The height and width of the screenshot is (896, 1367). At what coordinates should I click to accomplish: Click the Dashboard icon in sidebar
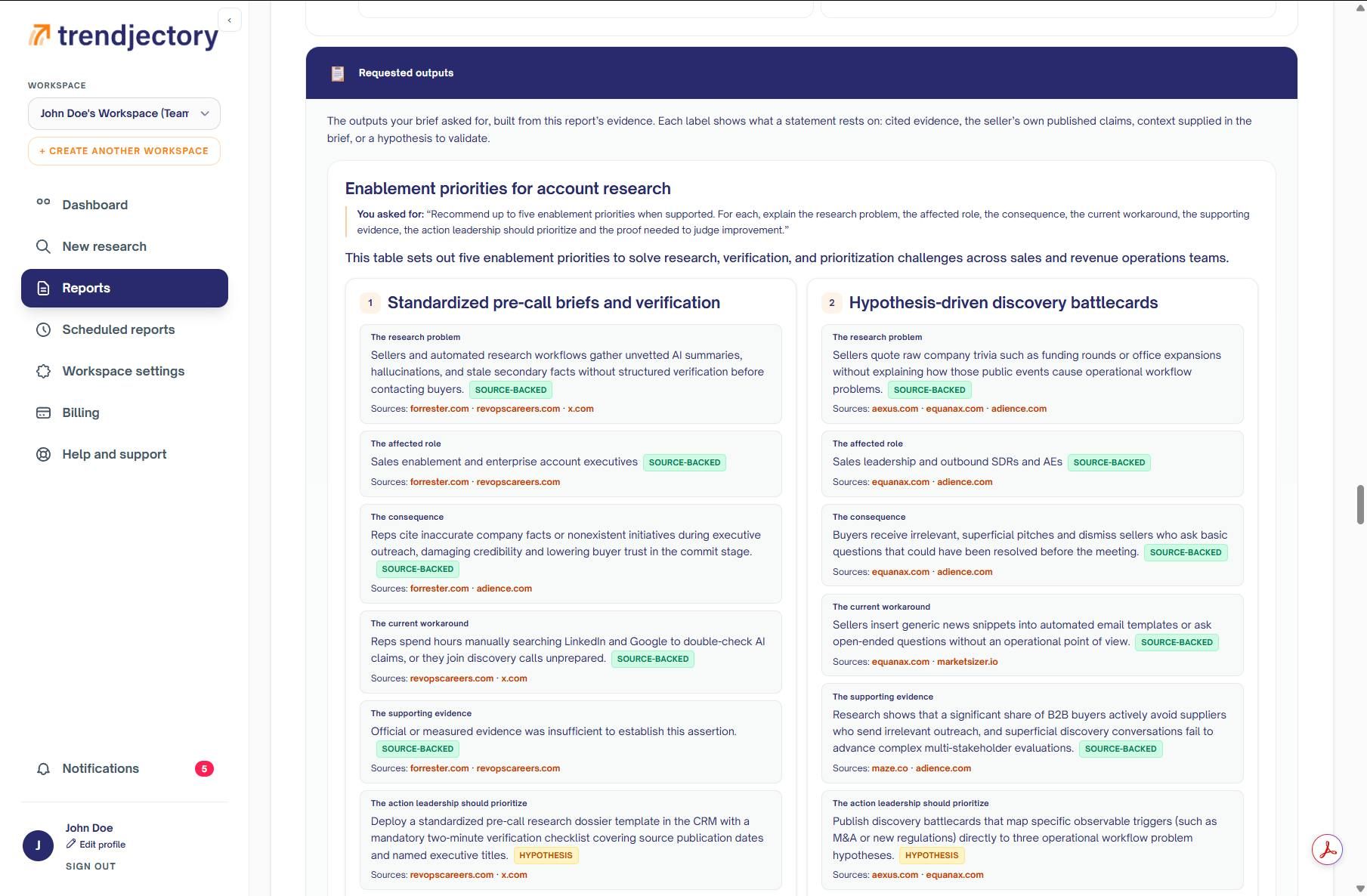(x=43, y=202)
